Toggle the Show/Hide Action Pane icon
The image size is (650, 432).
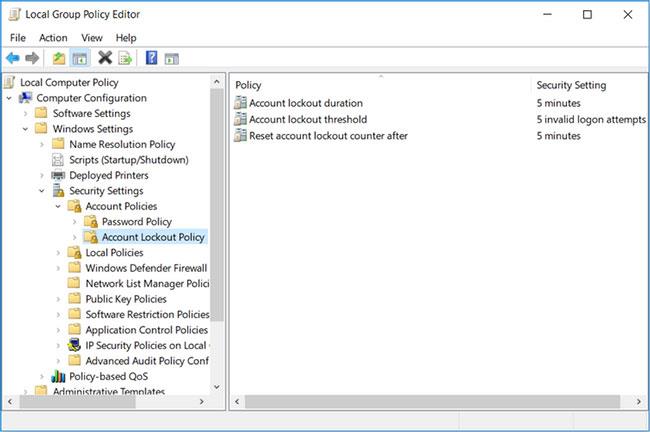click(172, 59)
